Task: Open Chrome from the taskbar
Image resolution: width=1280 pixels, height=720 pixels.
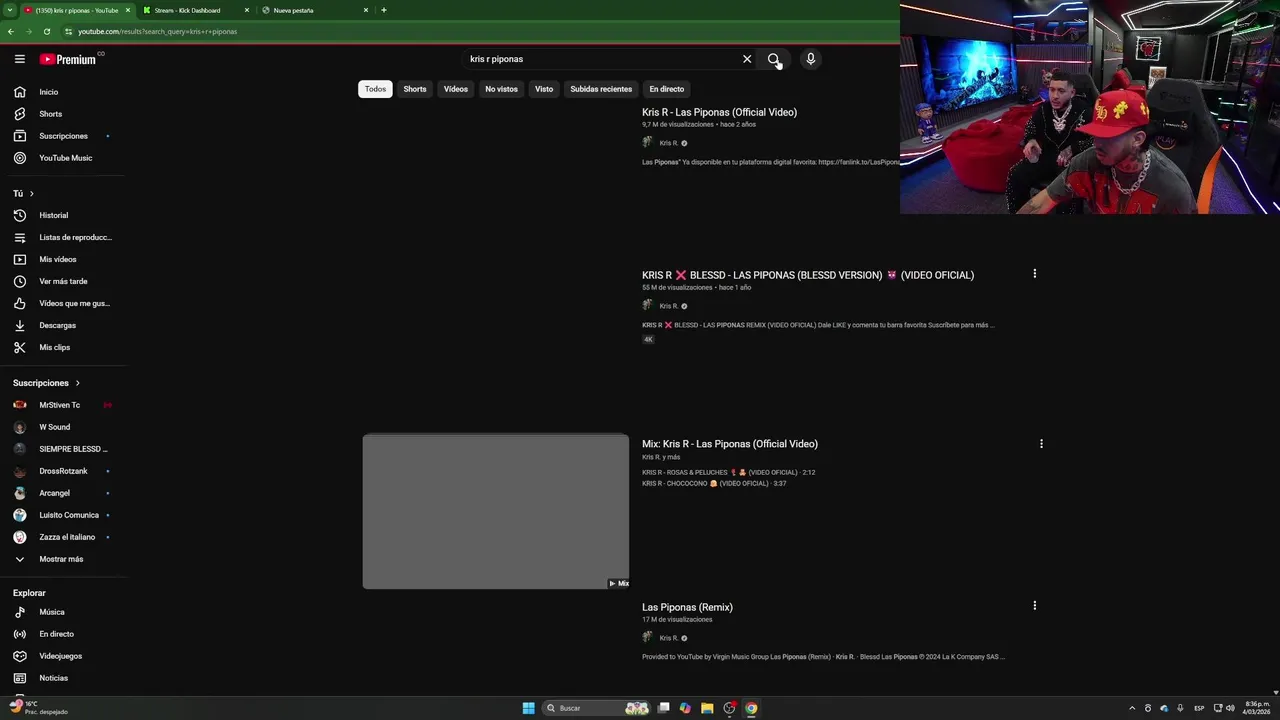Action: [x=751, y=708]
